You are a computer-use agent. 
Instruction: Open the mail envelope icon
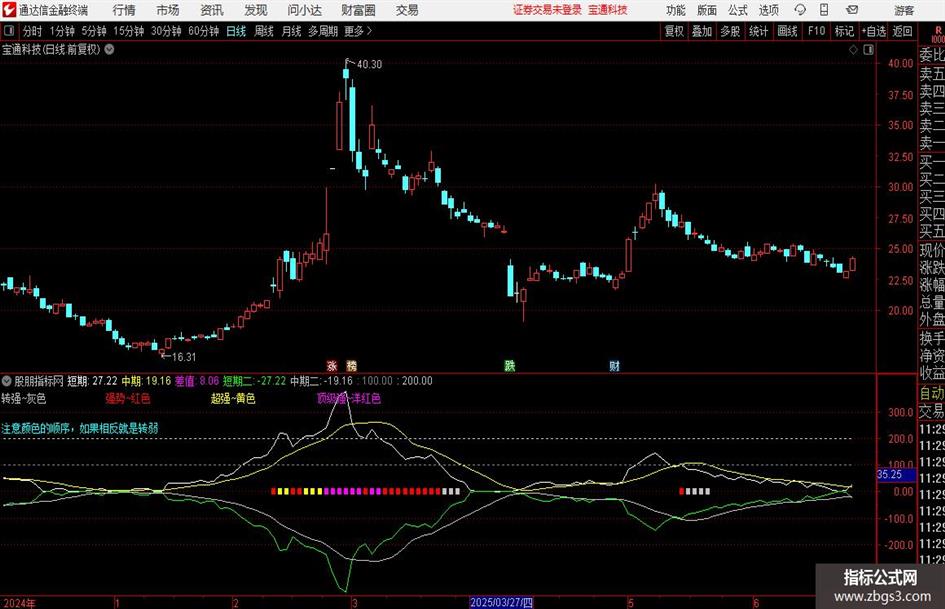[852, 10]
